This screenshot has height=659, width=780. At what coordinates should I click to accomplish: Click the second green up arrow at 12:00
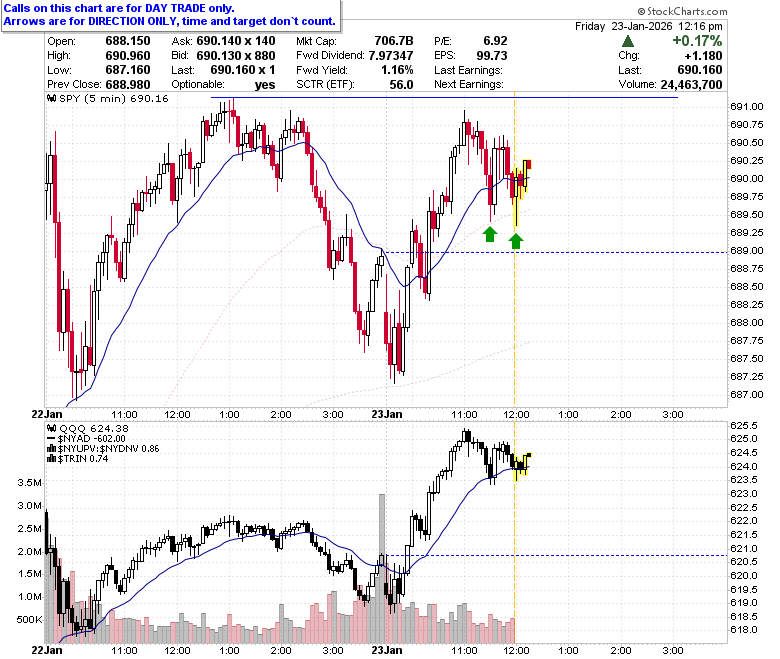tap(516, 241)
